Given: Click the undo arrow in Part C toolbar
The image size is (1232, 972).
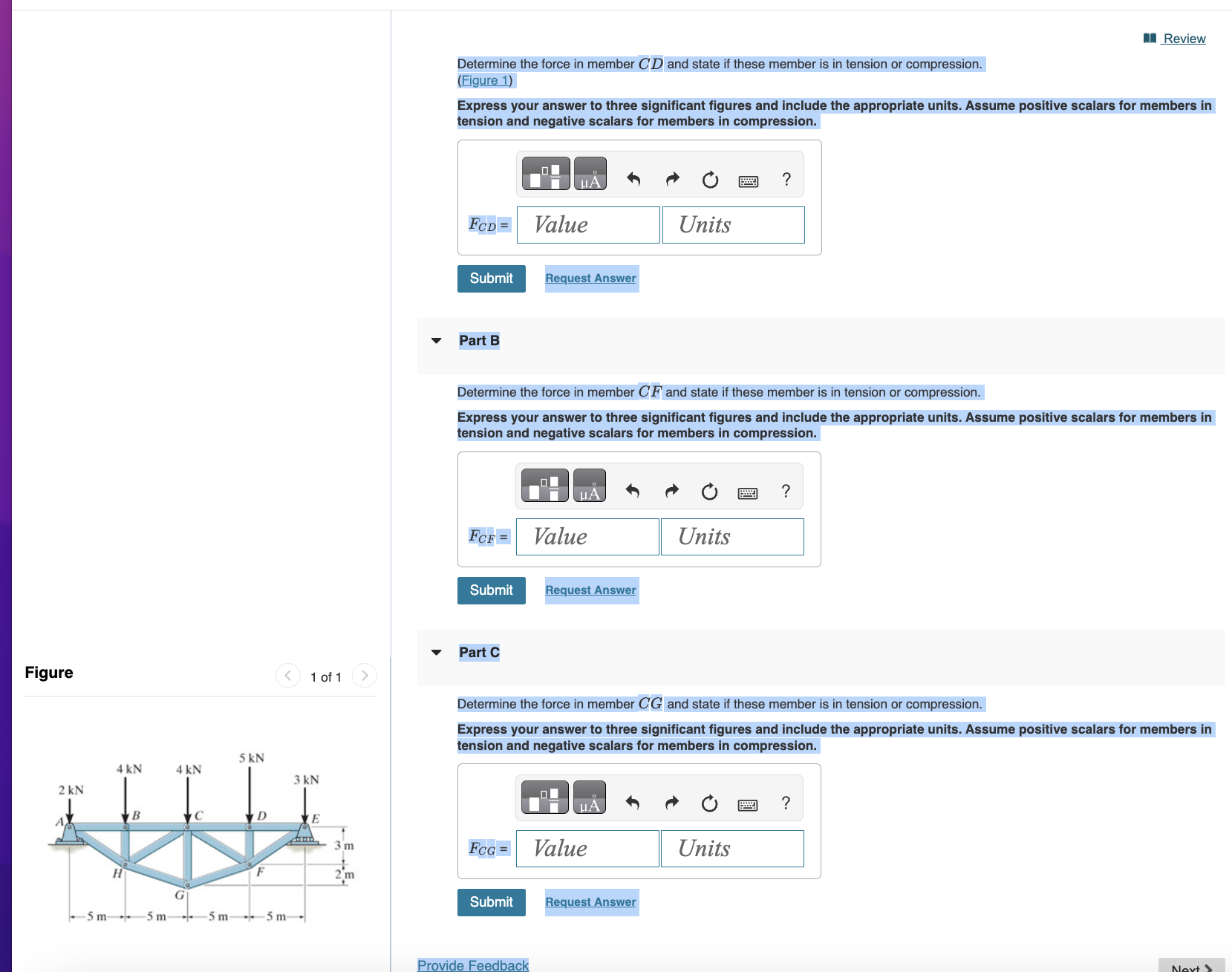Looking at the screenshot, I should click(x=632, y=803).
